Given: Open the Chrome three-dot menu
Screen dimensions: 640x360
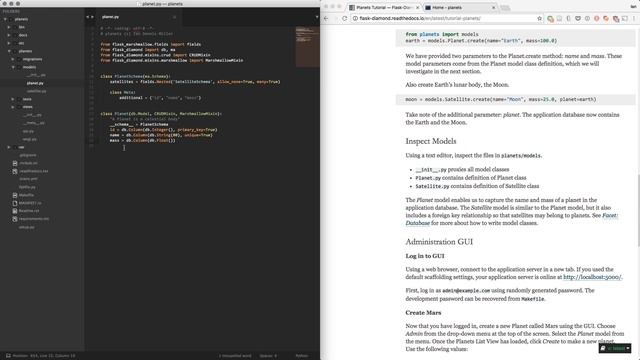Looking at the screenshot, I should point(634,18).
